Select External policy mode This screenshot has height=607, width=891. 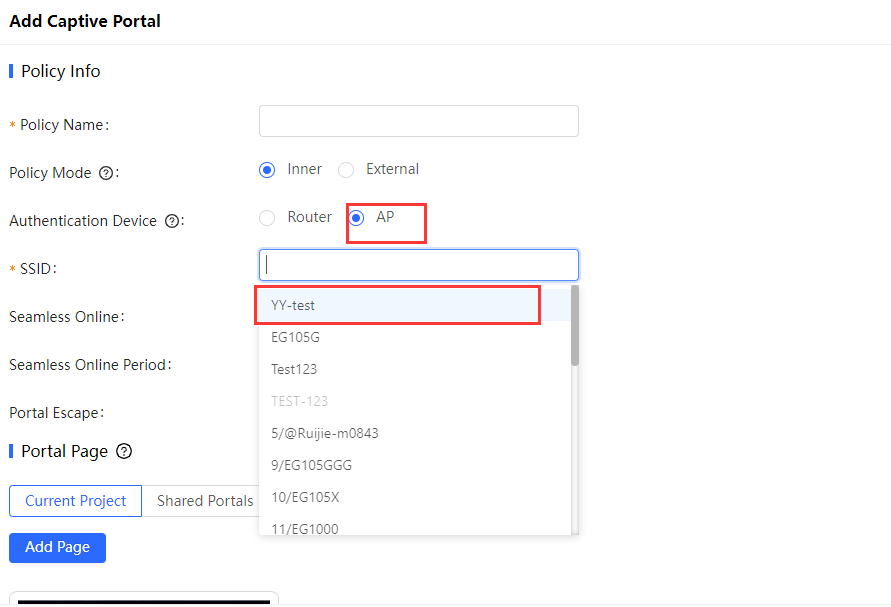[x=347, y=170]
